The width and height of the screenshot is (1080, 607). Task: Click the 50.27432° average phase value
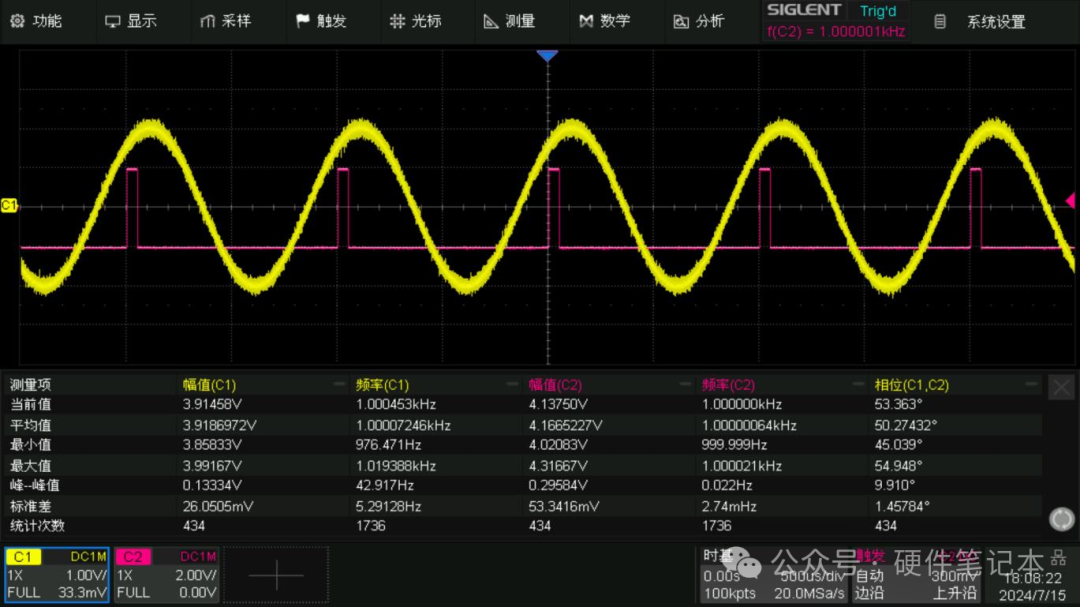906,425
